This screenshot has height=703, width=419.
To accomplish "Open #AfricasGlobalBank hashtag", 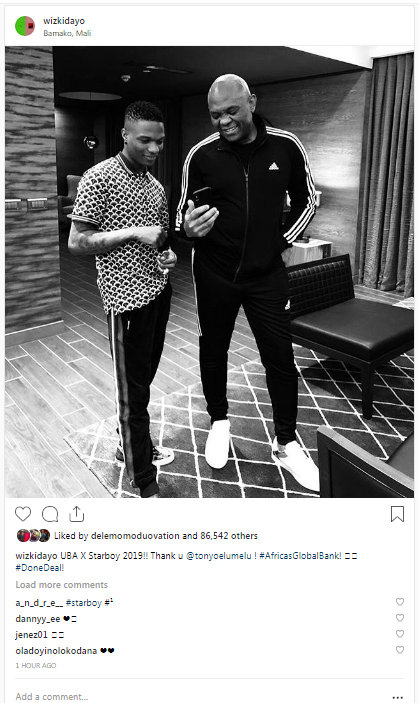I will pyautogui.click(x=300, y=556).
